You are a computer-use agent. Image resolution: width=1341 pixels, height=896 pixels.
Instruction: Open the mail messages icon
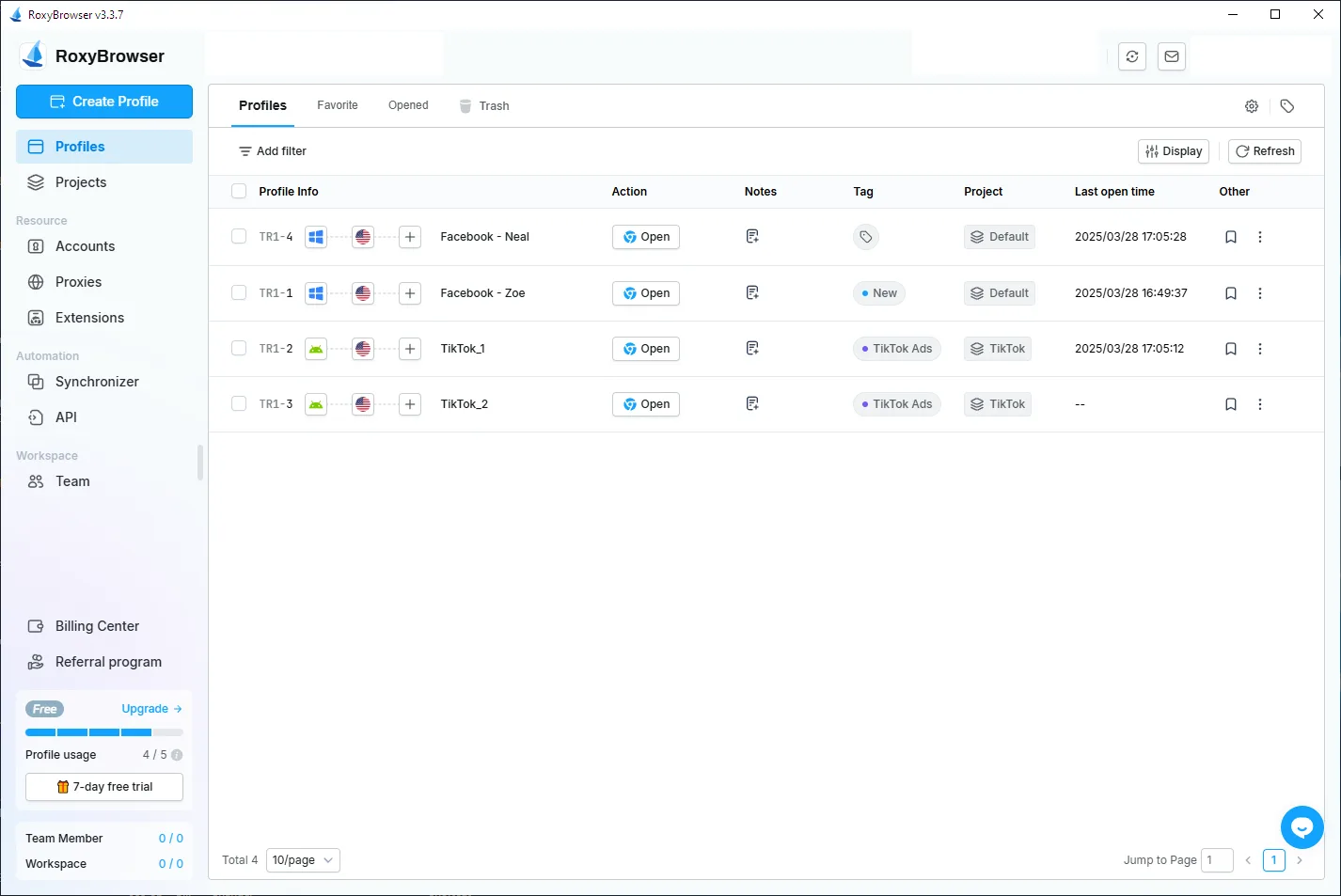1172,56
